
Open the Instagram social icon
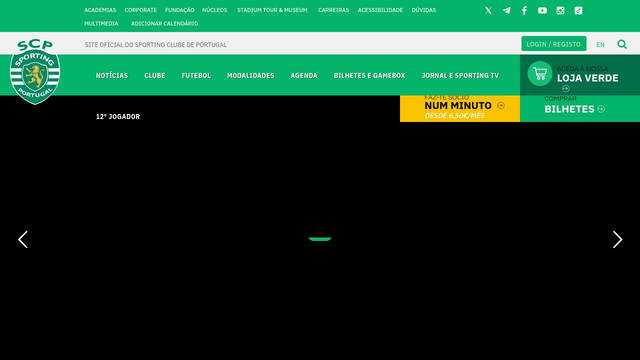tap(560, 11)
